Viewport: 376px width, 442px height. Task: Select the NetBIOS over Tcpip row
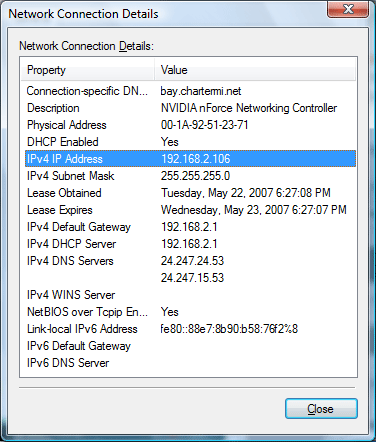(x=190, y=312)
